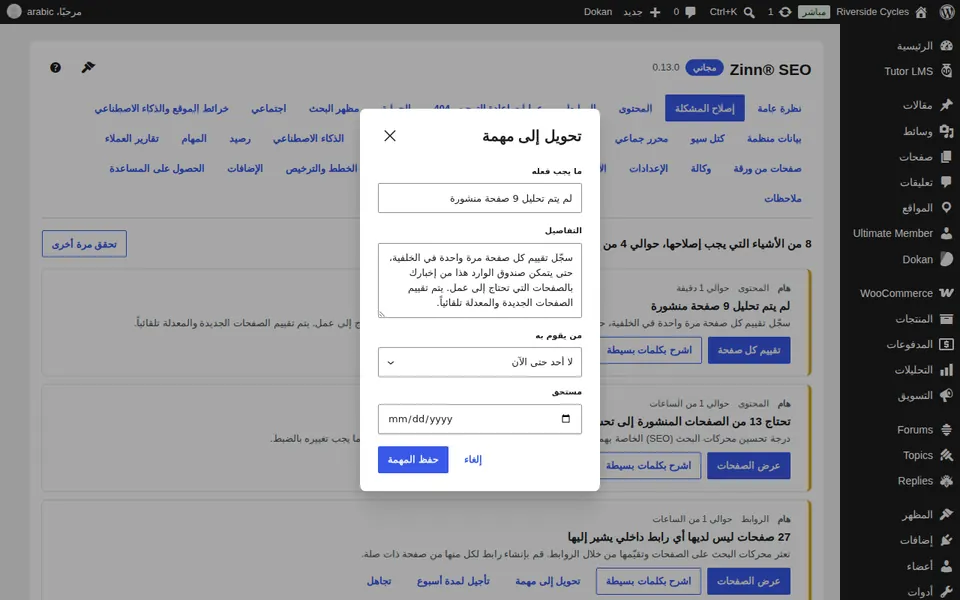The width and height of the screenshot is (960, 600).
Task: Switch to المحتوى content tab
Action: [x=636, y=108]
